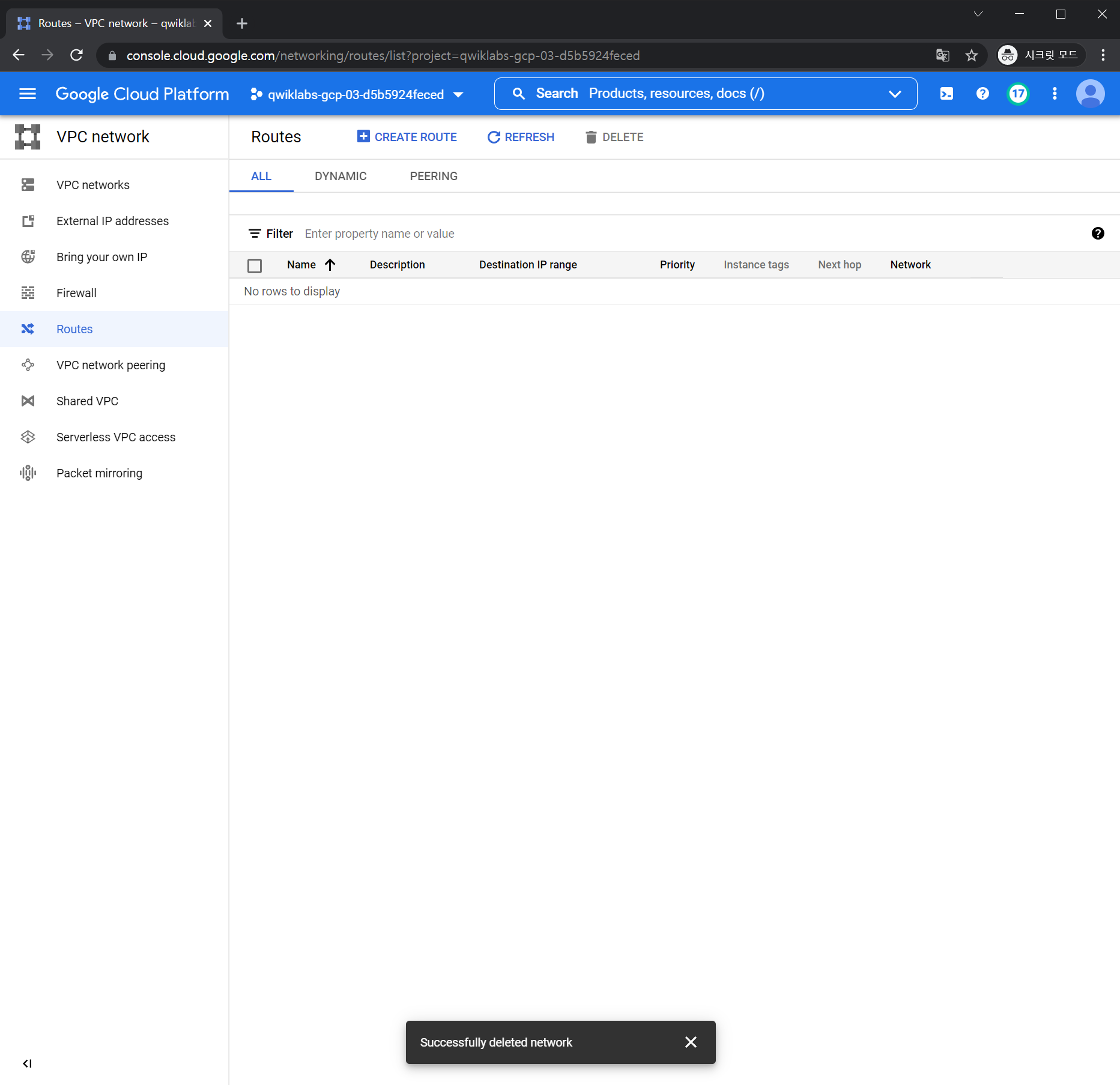
Task: Open the project selector dropdown
Action: click(357, 94)
